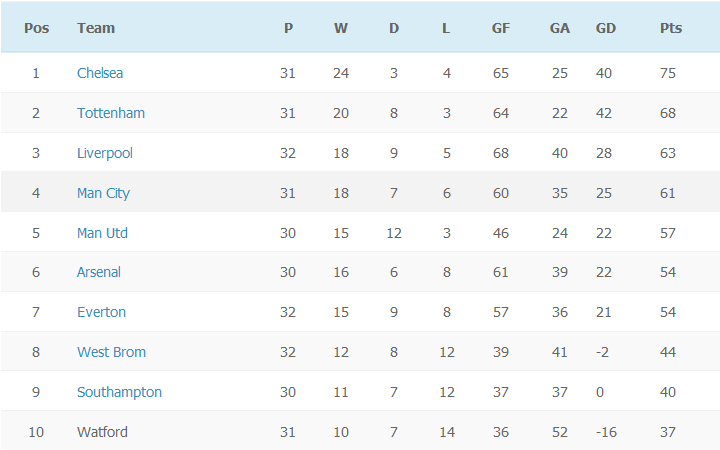Viewport: 720px width, 450px height.
Task: Select the Man City link
Action: (x=103, y=193)
